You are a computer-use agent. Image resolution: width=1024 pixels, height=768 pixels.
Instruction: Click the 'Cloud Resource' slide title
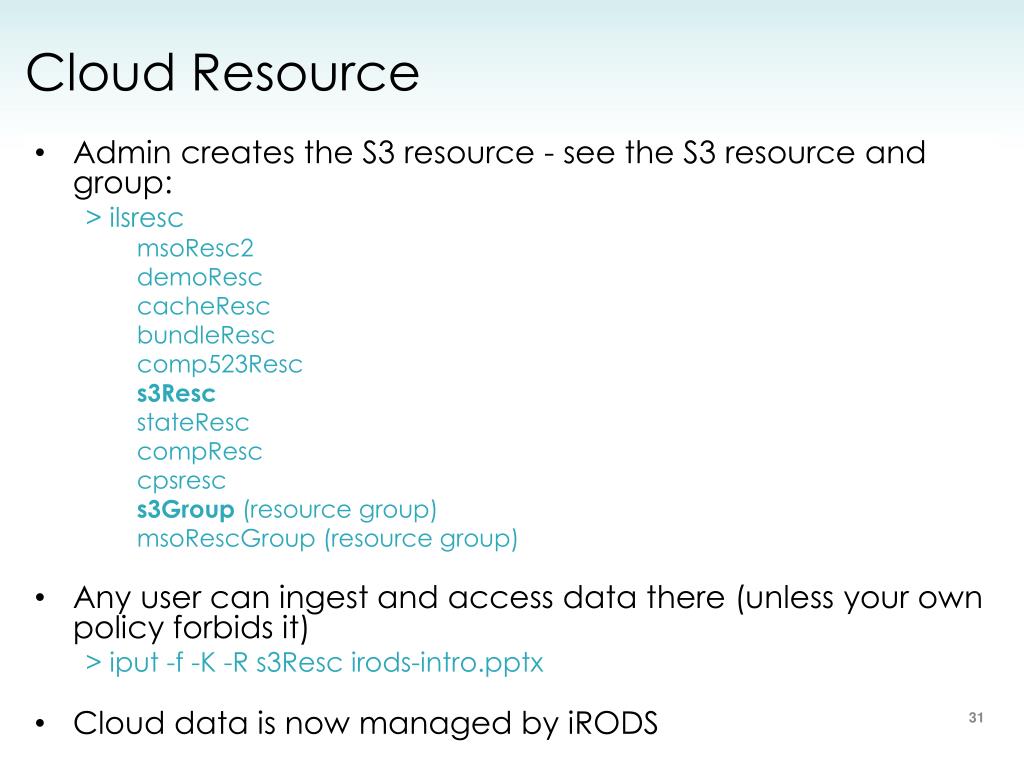pyautogui.click(x=222, y=72)
